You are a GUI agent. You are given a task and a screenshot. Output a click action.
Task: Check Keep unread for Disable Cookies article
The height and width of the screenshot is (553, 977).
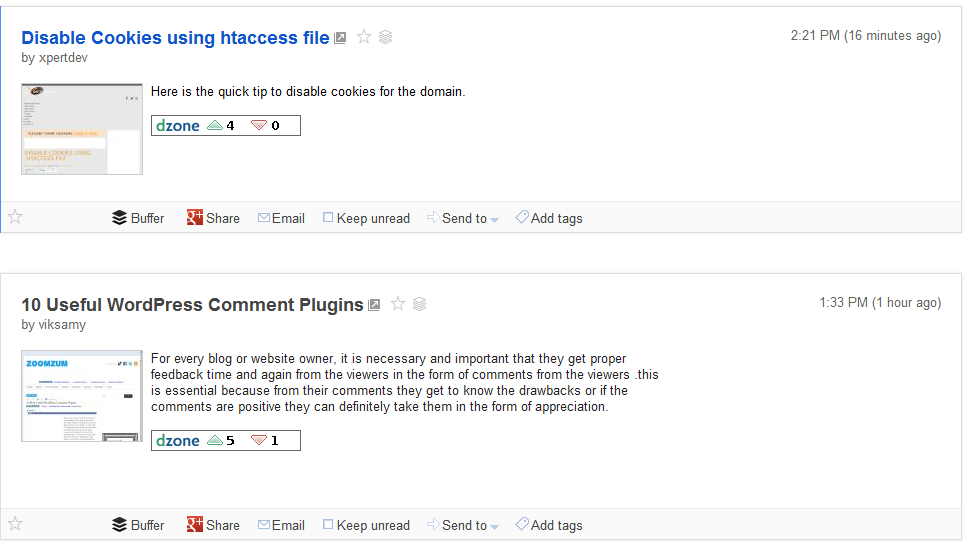pyautogui.click(x=328, y=218)
